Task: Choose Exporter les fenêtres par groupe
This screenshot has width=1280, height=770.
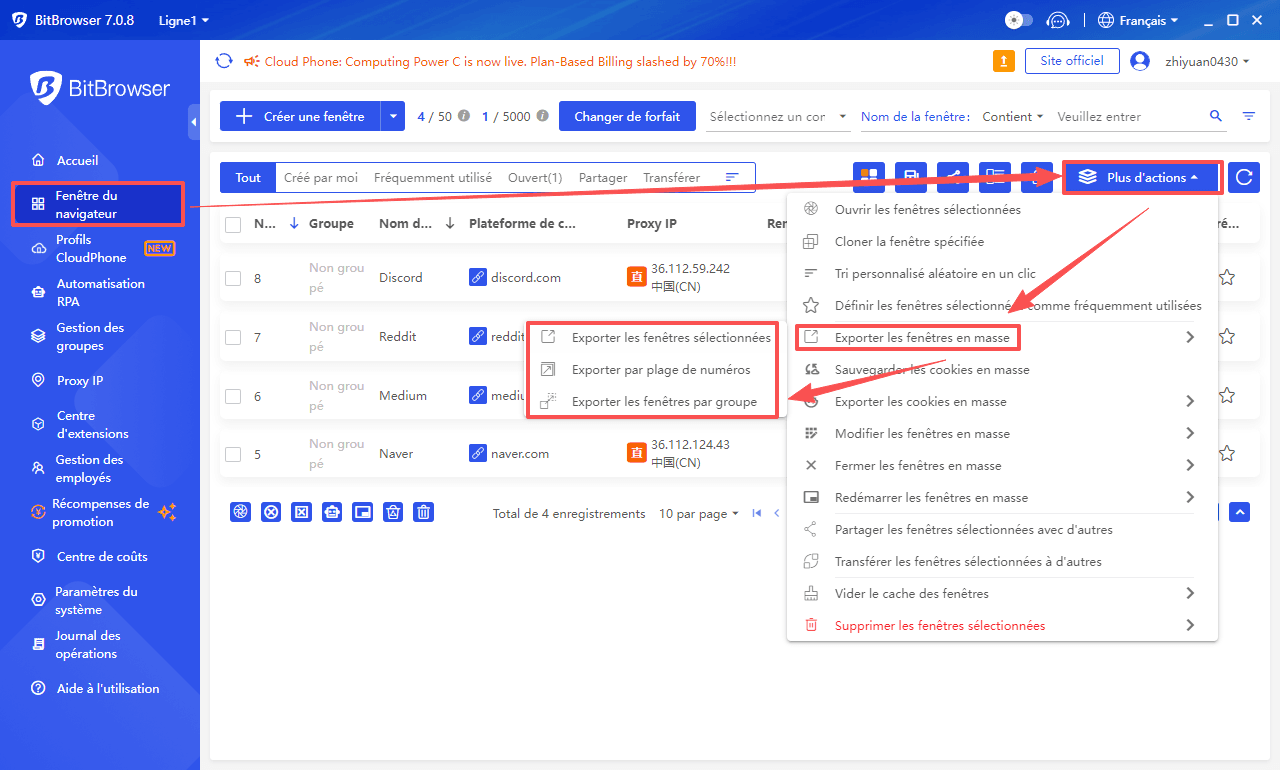Action: (661, 403)
